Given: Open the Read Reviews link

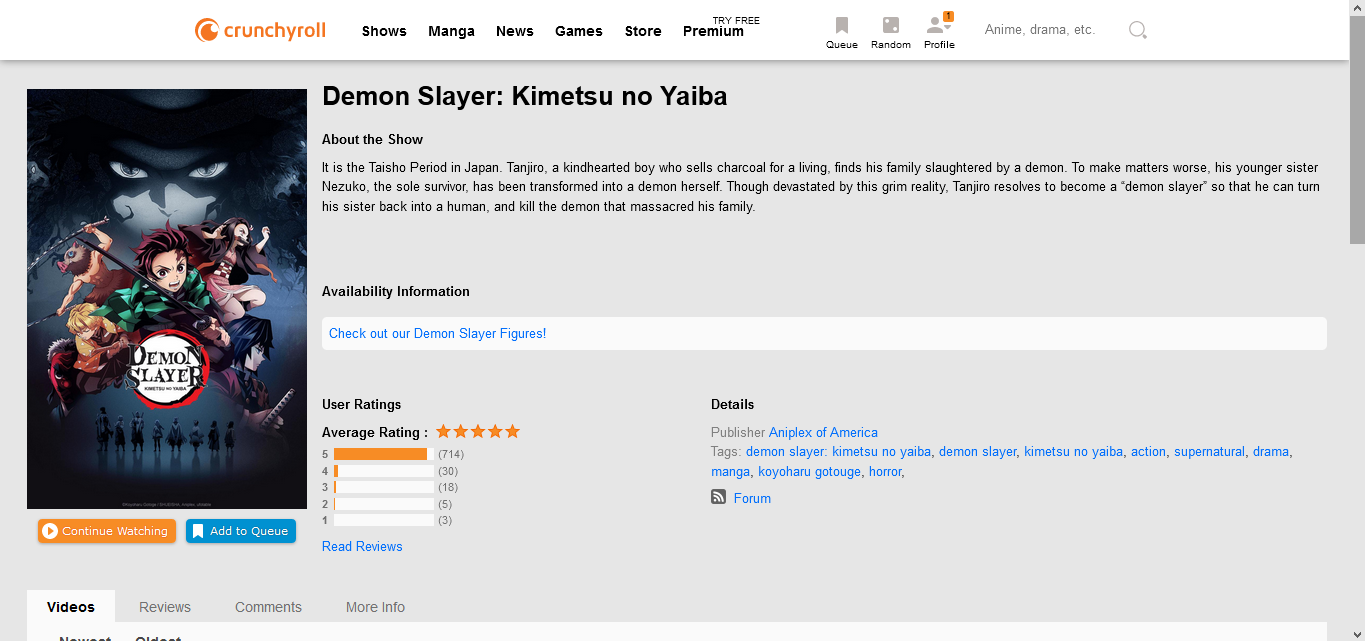Looking at the screenshot, I should pyautogui.click(x=362, y=546).
